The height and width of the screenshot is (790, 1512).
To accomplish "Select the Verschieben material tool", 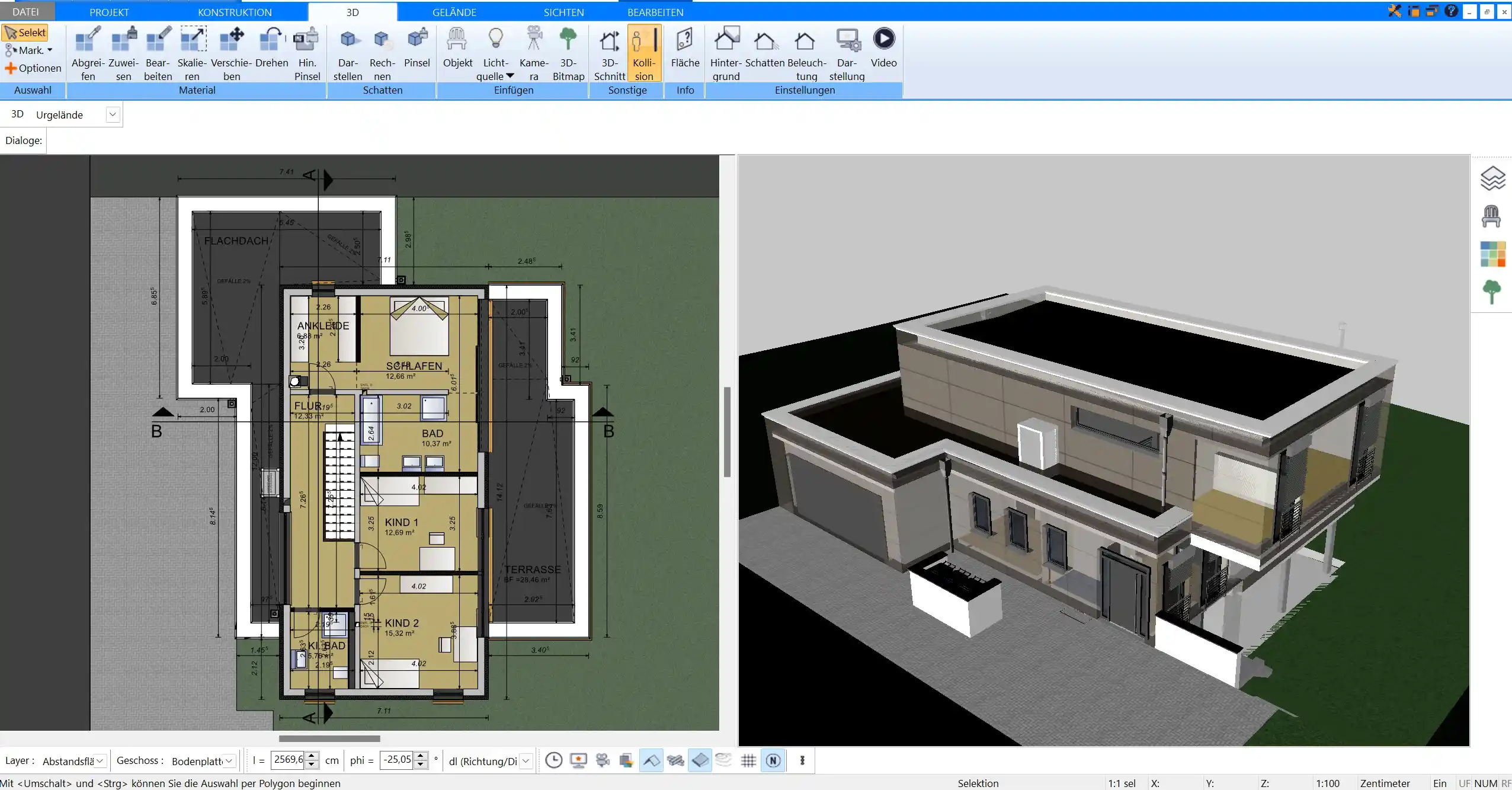I will [x=232, y=53].
